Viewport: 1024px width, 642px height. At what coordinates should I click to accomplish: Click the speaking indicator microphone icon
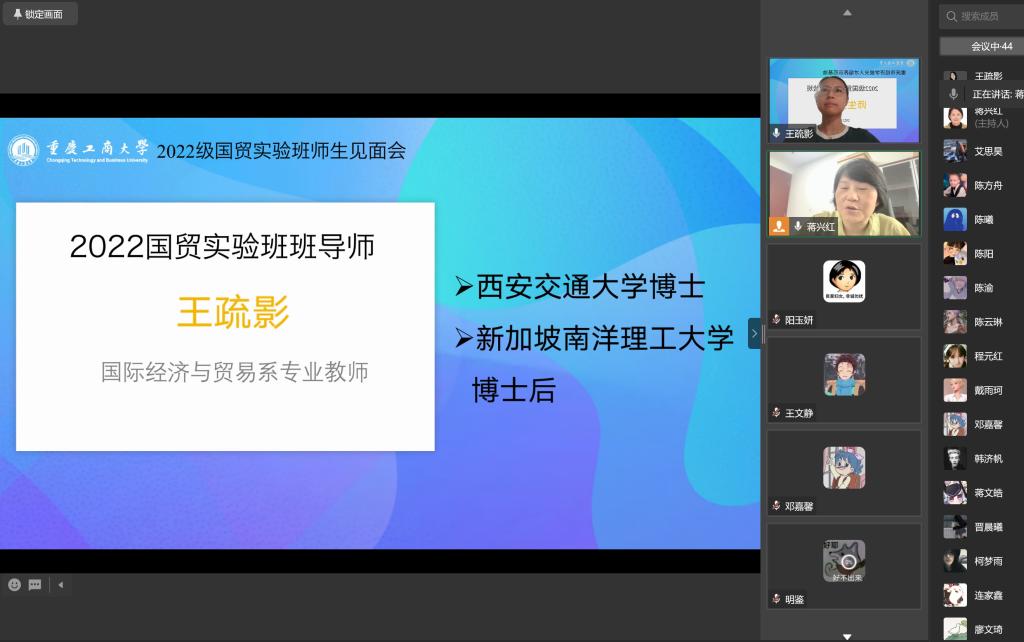click(x=954, y=94)
